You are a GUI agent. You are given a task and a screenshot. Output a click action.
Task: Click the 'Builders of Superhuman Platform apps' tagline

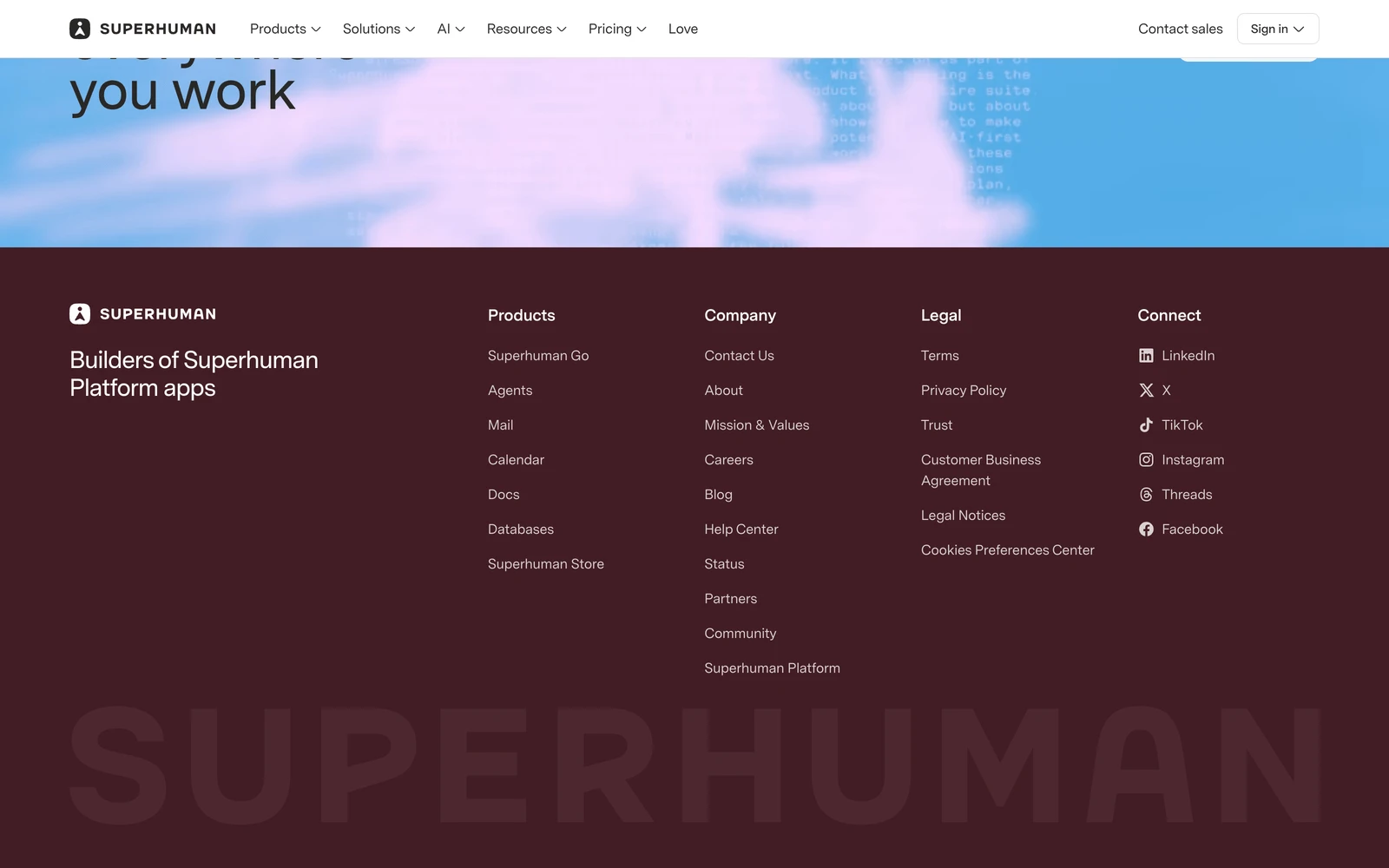[x=194, y=374]
